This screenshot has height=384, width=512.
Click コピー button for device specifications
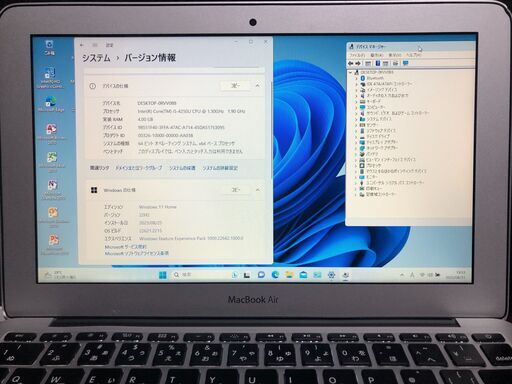[235, 86]
